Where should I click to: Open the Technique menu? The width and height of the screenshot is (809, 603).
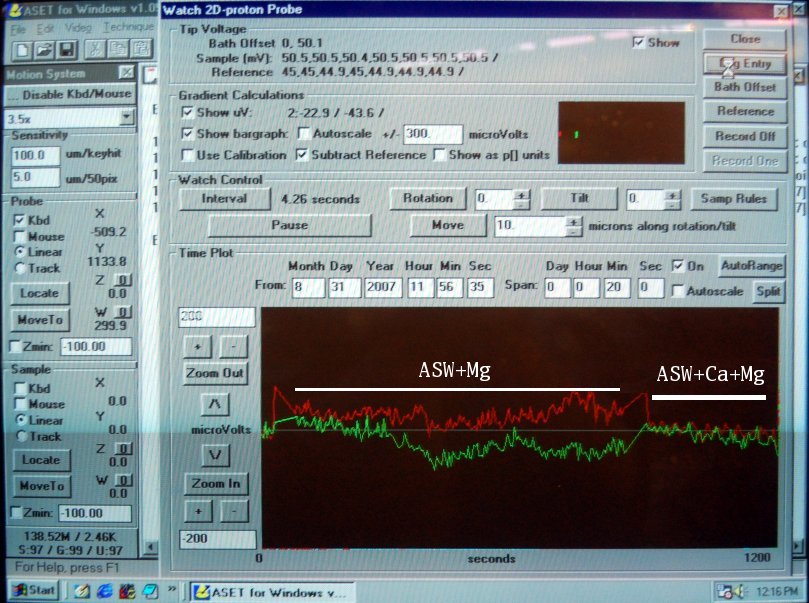tap(129, 27)
